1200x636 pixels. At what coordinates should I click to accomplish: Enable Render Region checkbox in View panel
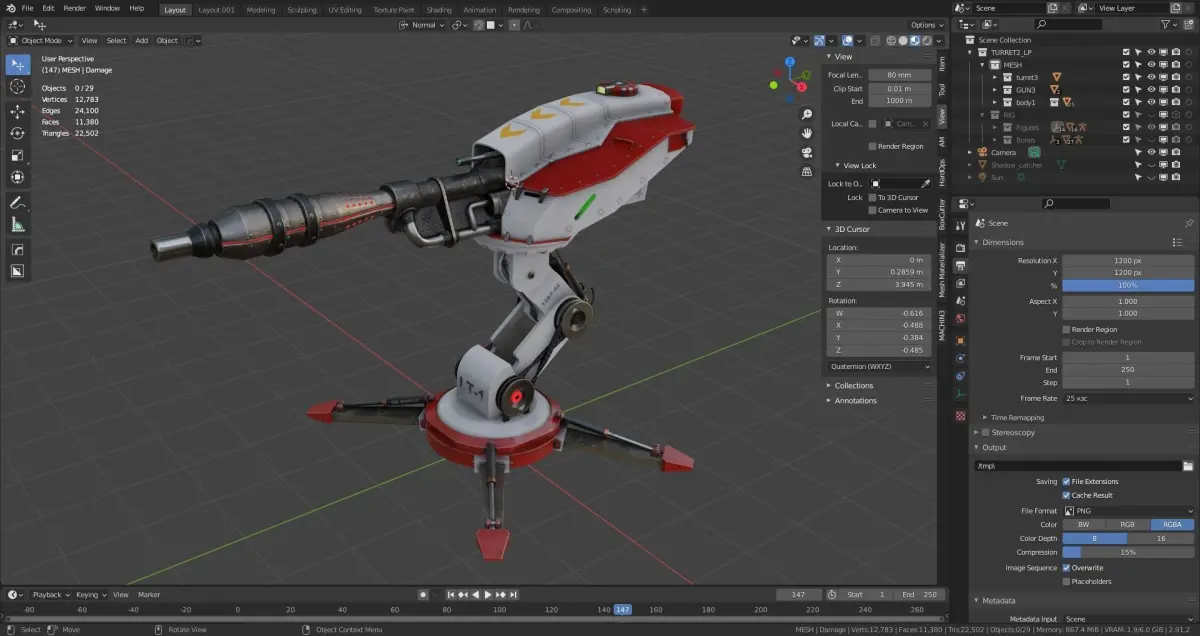[x=871, y=146]
